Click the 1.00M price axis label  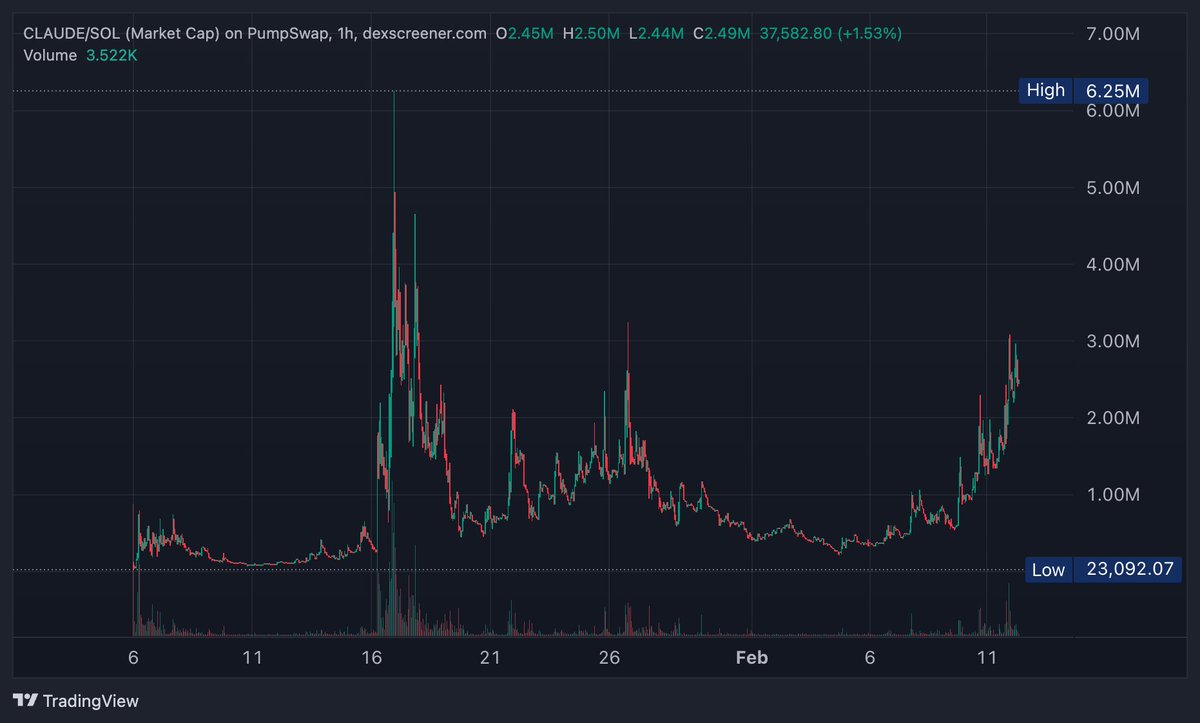pos(1112,495)
